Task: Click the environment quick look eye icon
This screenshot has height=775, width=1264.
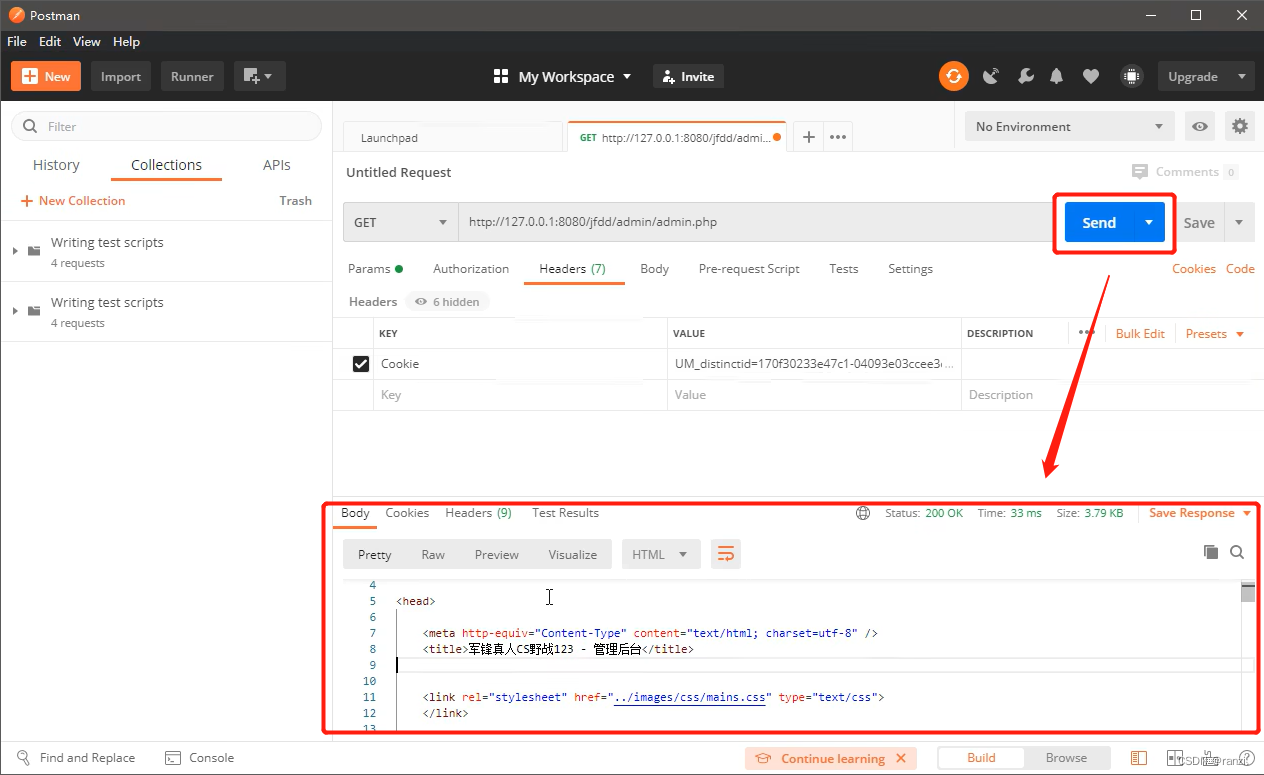Action: pos(1199,126)
